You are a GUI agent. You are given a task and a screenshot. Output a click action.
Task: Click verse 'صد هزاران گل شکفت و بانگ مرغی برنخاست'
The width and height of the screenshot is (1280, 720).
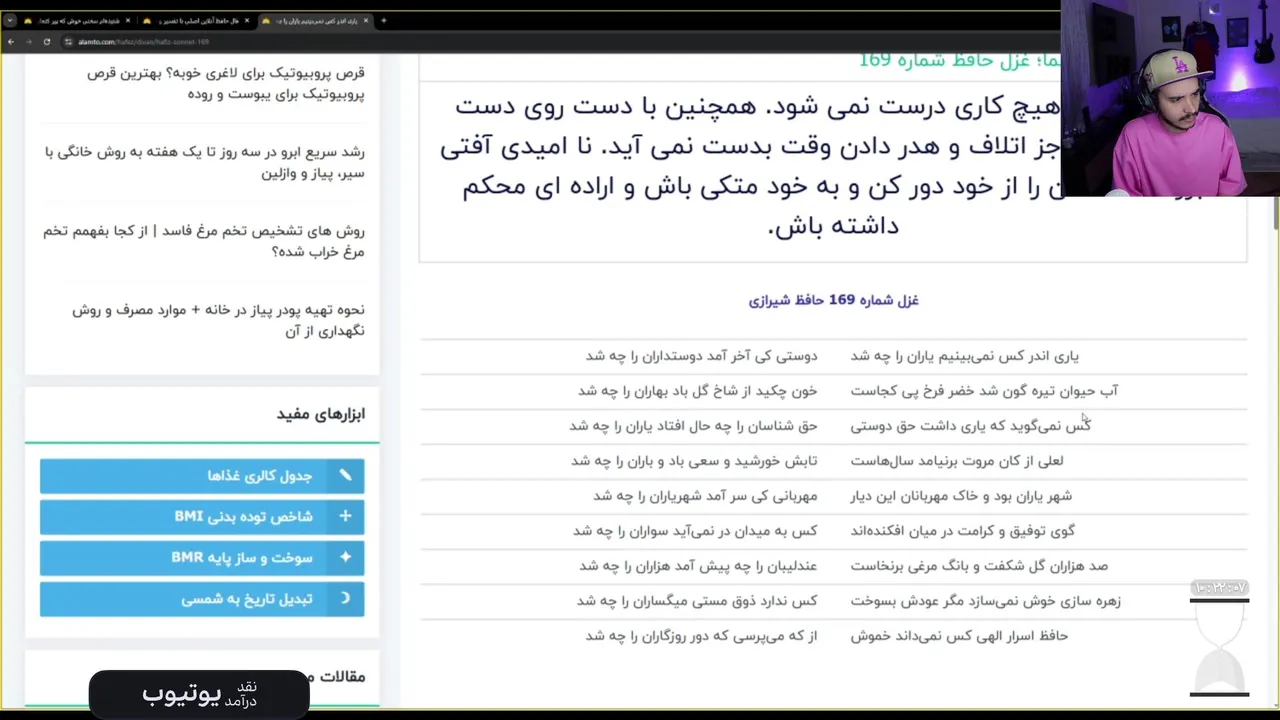pos(979,566)
